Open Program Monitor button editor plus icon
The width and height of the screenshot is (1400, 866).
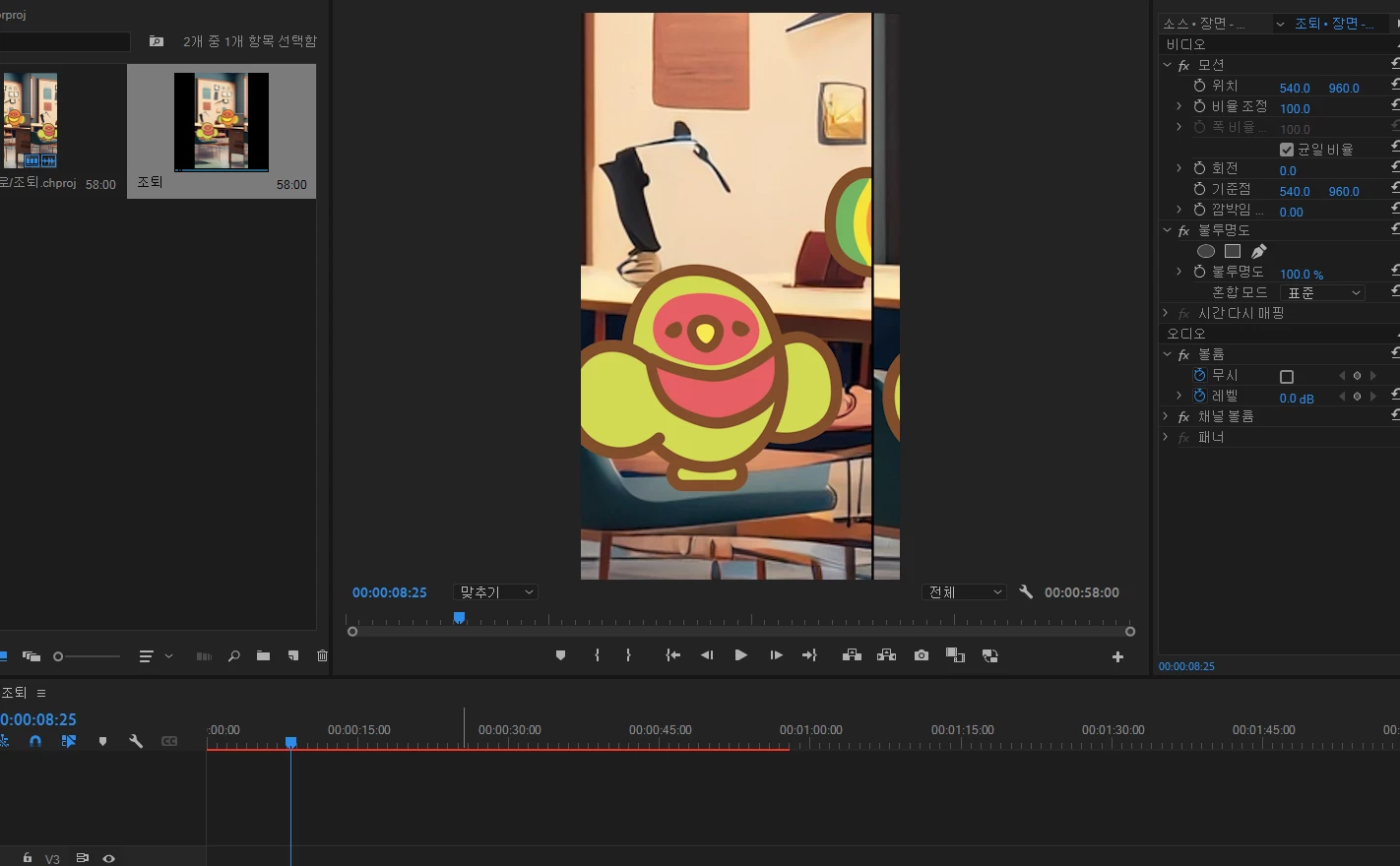[x=1117, y=656]
